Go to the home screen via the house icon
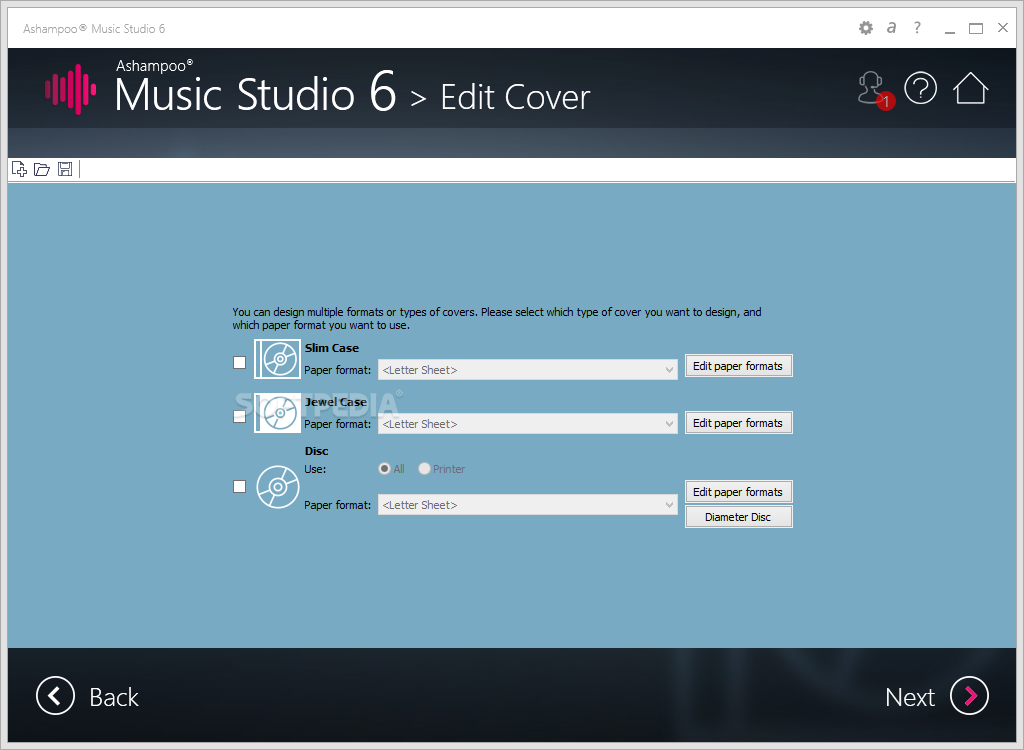This screenshot has height=750, width=1024. coord(970,88)
